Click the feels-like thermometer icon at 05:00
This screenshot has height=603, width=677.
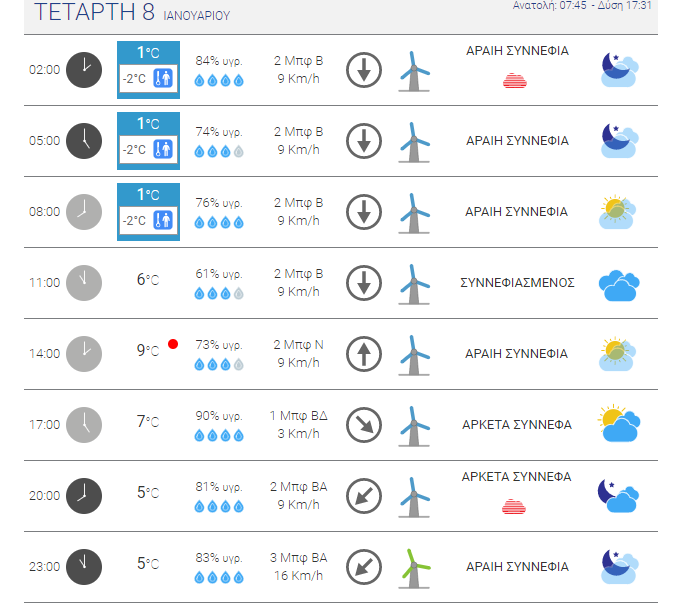tap(163, 149)
